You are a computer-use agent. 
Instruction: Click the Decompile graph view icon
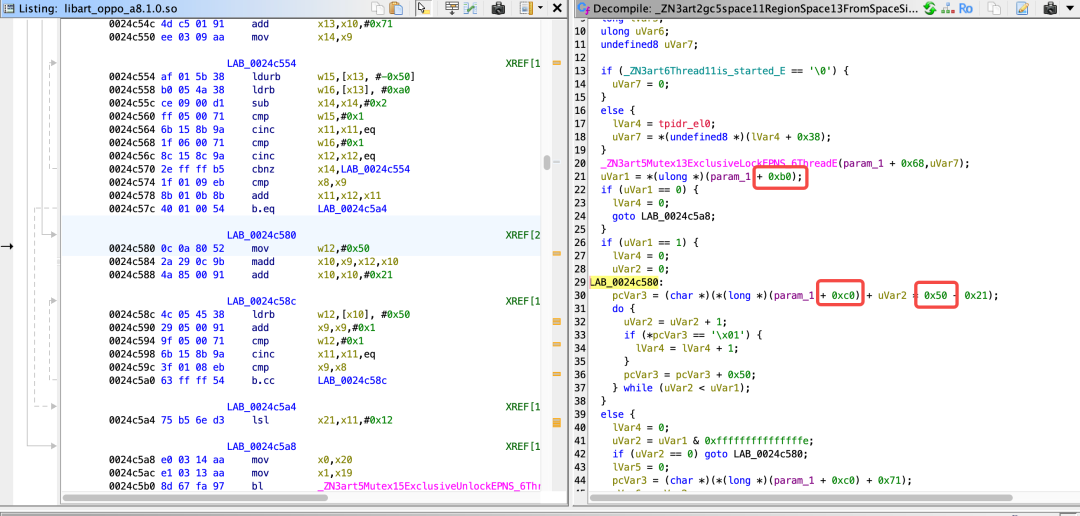[x=946, y=8]
